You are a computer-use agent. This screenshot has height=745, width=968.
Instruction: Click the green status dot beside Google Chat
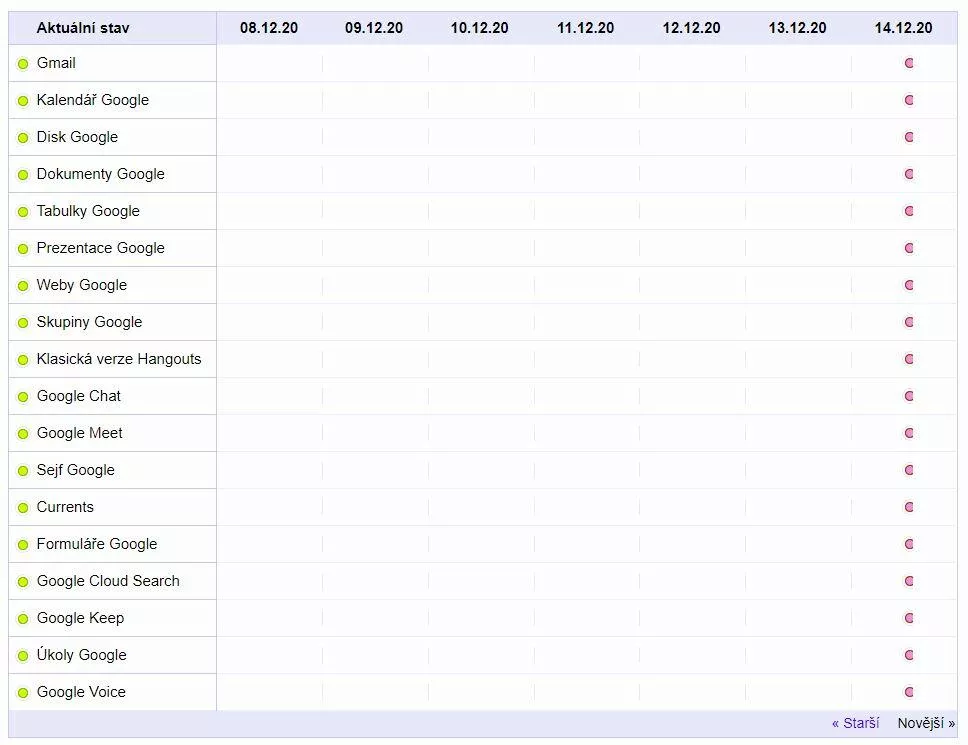[x=23, y=396]
